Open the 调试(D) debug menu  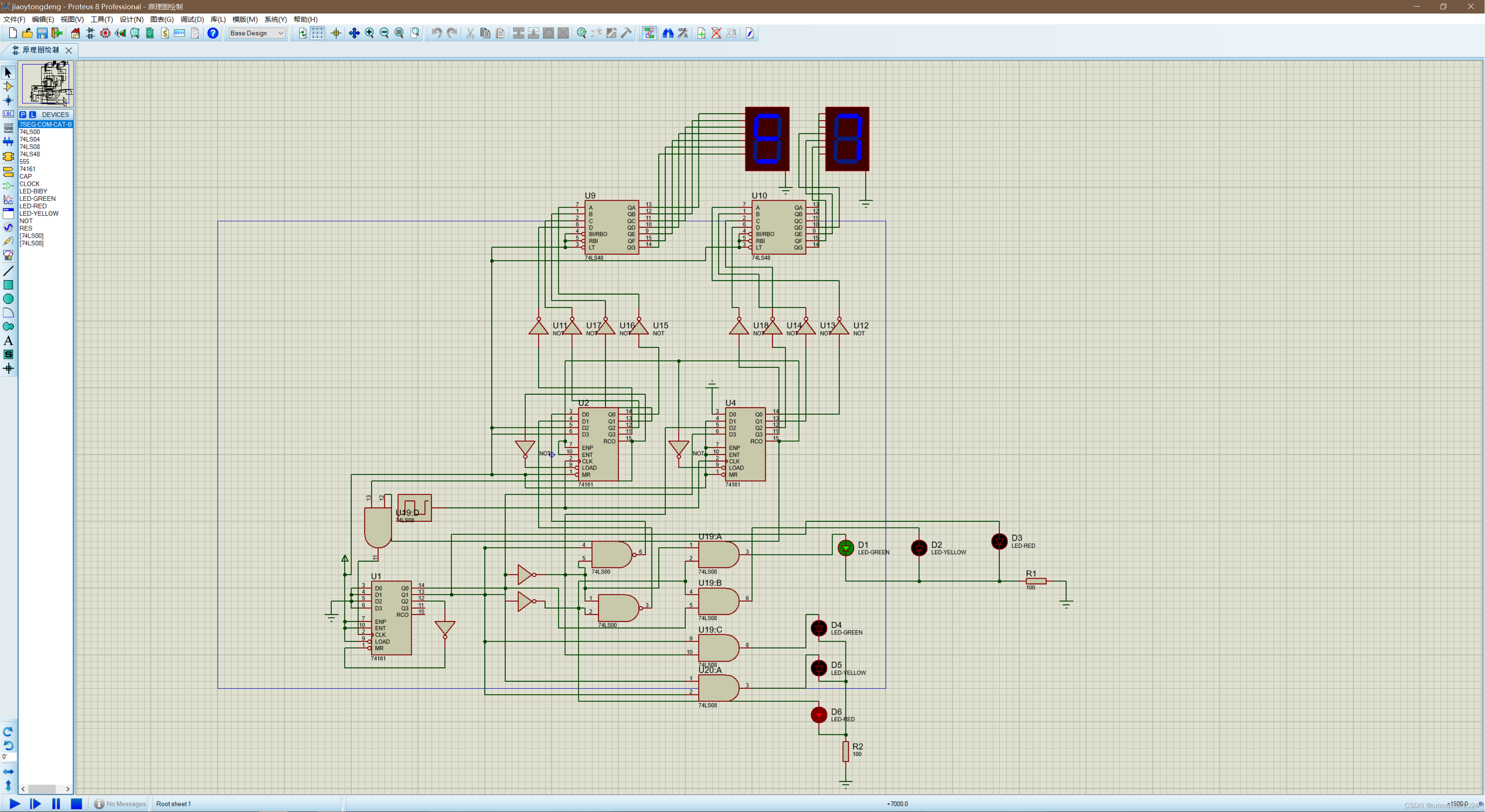pos(192,19)
